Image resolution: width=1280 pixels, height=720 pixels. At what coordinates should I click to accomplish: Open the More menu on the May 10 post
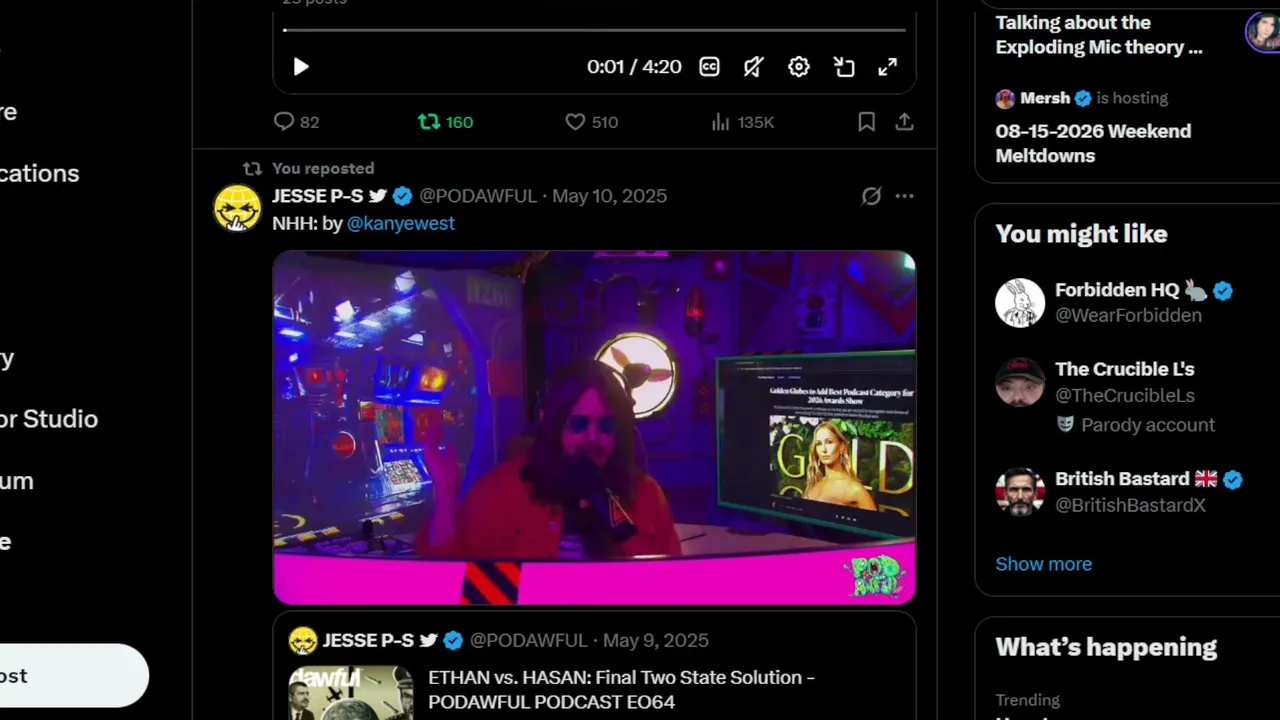pos(904,196)
